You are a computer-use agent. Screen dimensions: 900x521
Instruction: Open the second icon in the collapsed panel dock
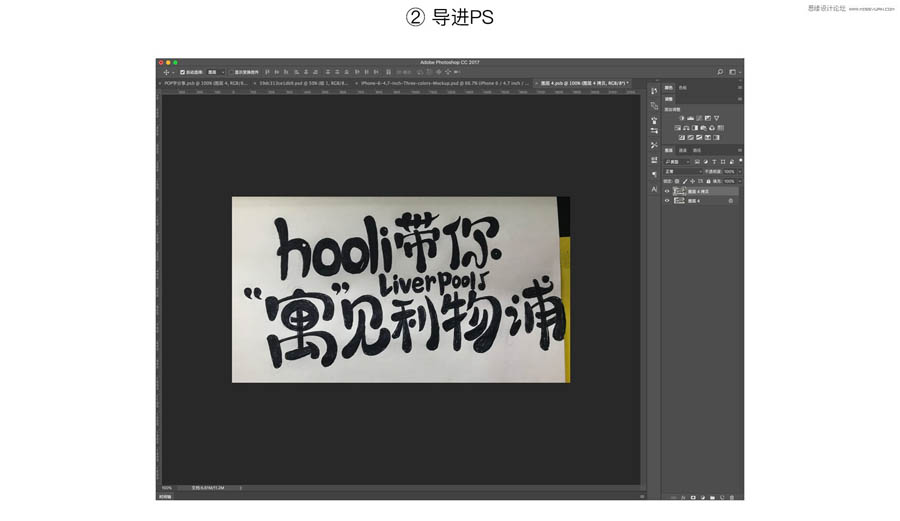pyautogui.click(x=654, y=106)
